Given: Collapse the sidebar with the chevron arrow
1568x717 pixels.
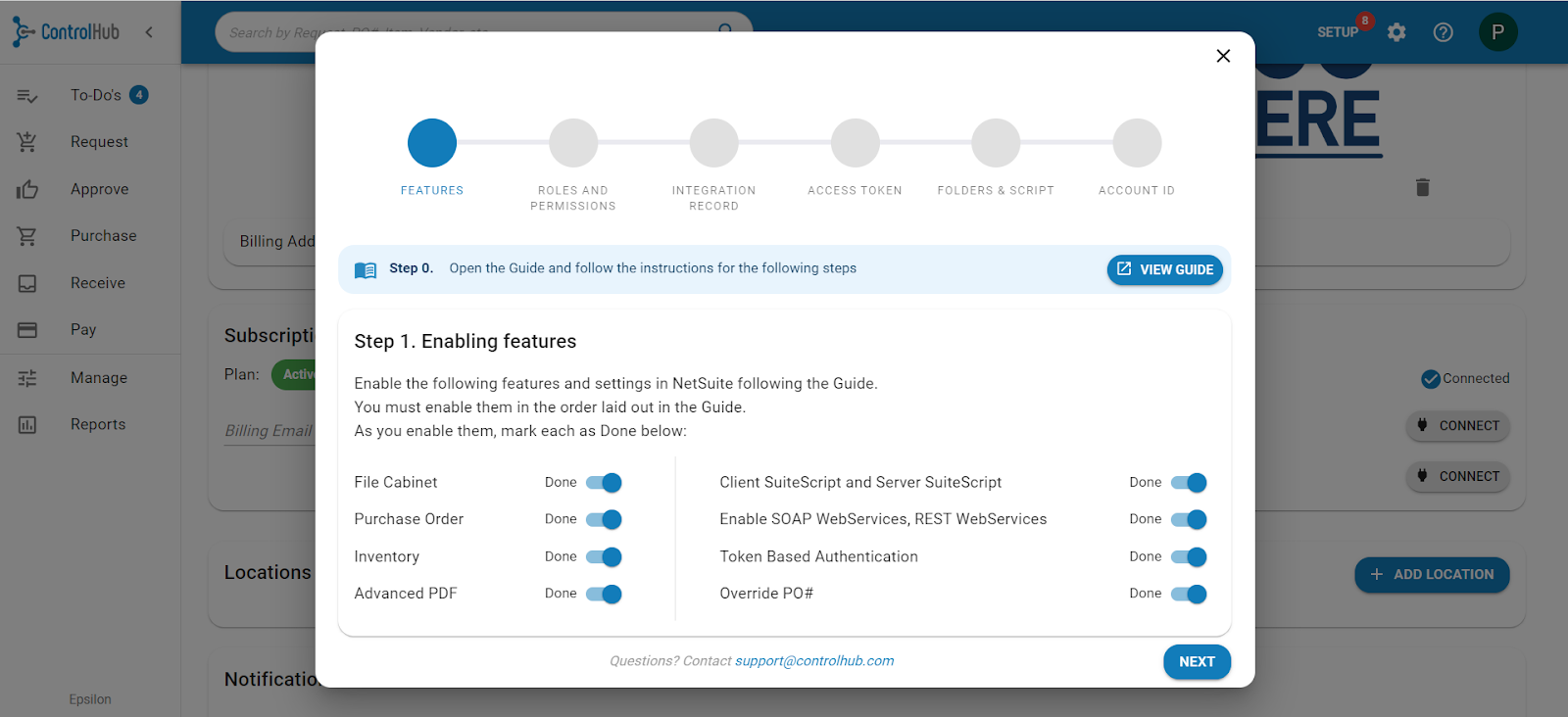Looking at the screenshot, I should (x=149, y=32).
